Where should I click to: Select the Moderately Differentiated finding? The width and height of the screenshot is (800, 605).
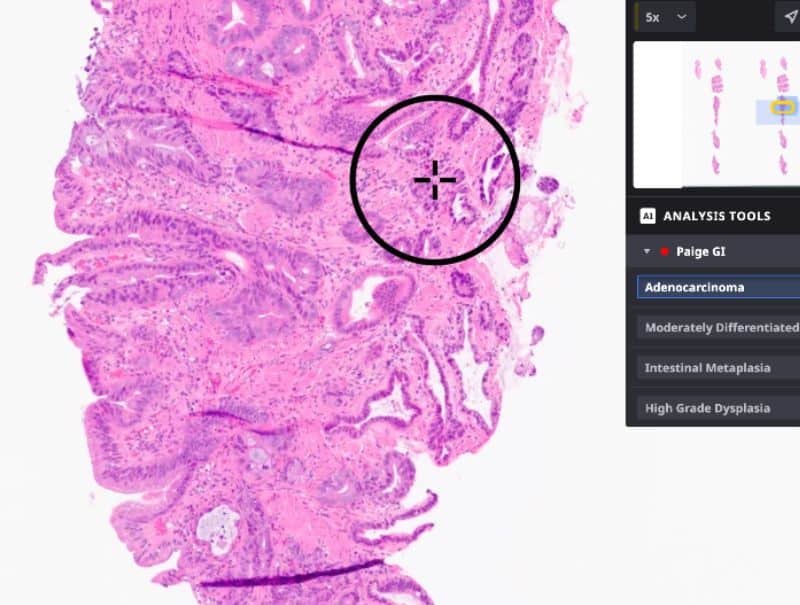coord(718,327)
